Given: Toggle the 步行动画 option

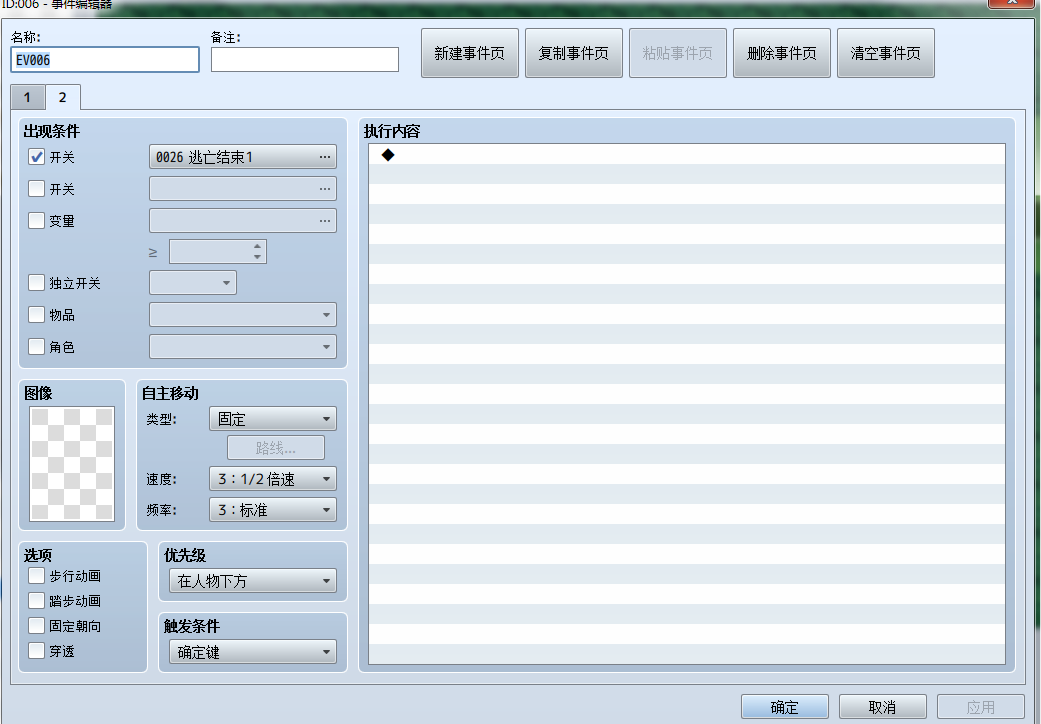Looking at the screenshot, I should tap(37, 575).
